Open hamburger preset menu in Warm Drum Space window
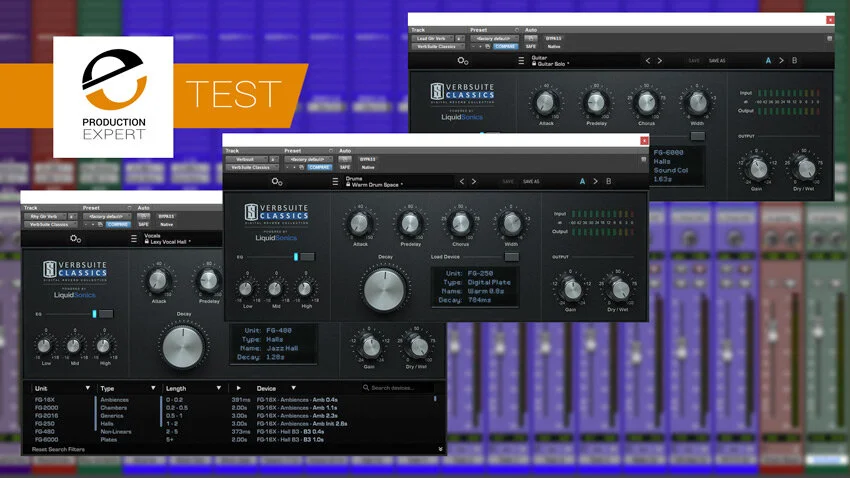 click(x=335, y=182)
